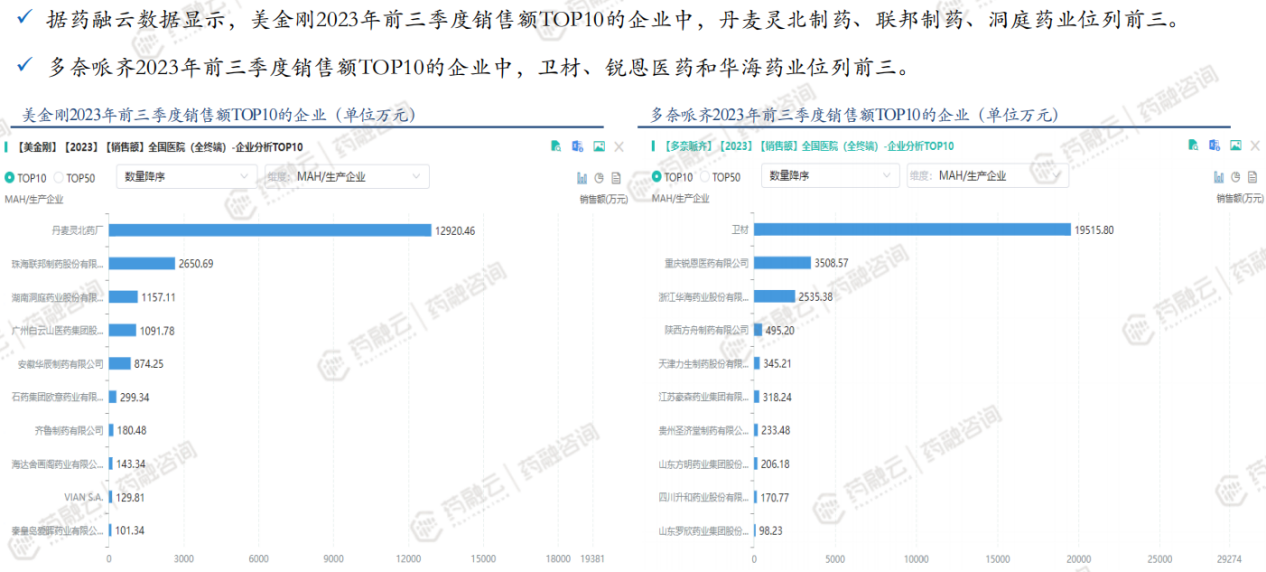Click 江苏豪森药业集团 label
1266x572 pixels.
pos(704,397)
